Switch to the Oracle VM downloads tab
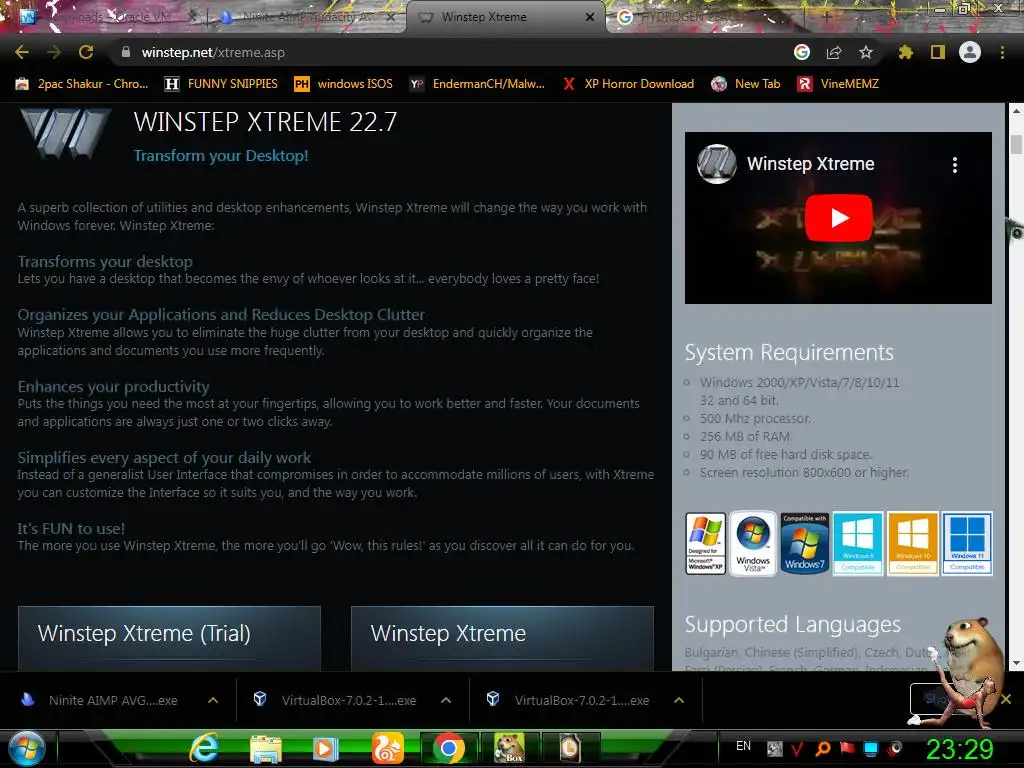Screen dimensions: 1024x768 click(x=108, y=17)
